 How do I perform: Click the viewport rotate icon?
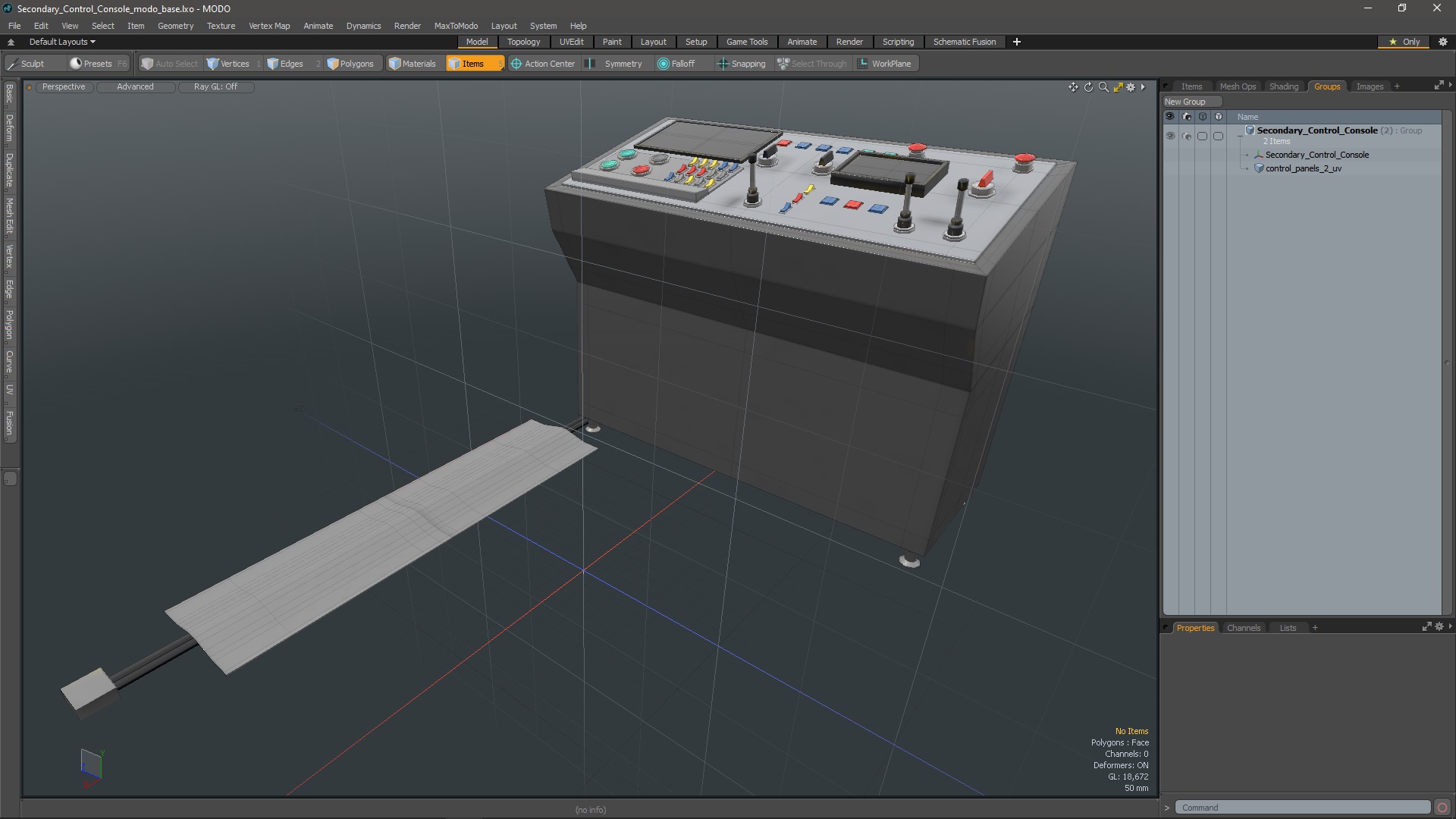[x=1088, y=87]
